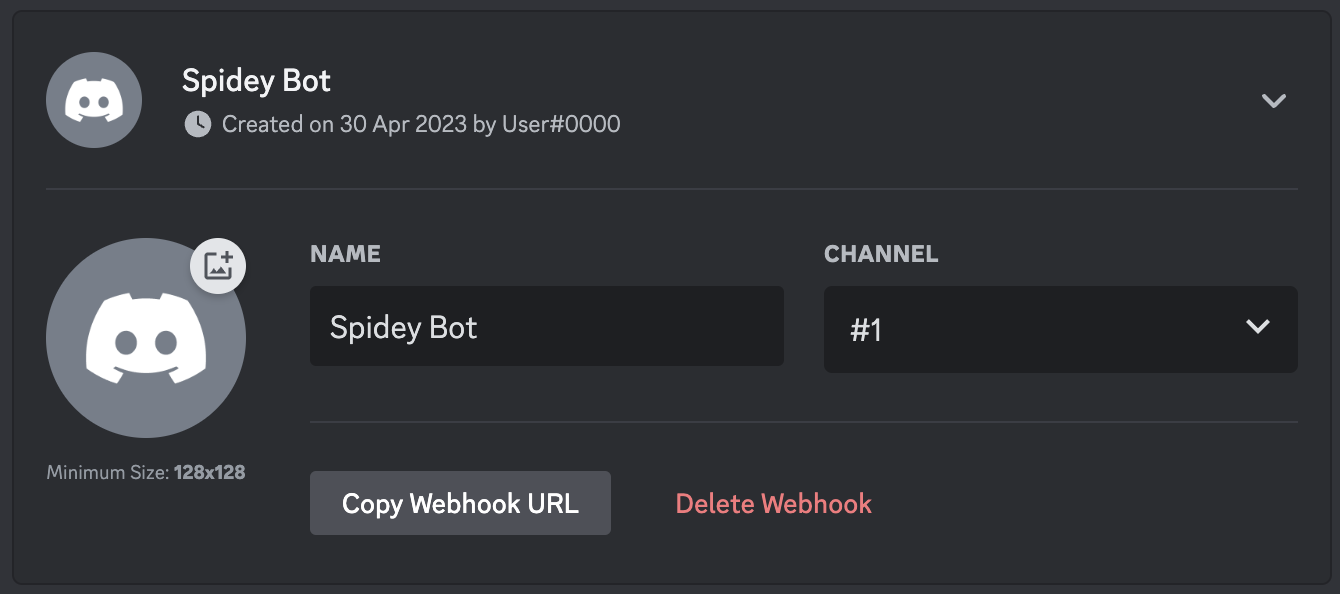
Task: Click the Delete Webhook link
Action: tap(773, 505)
